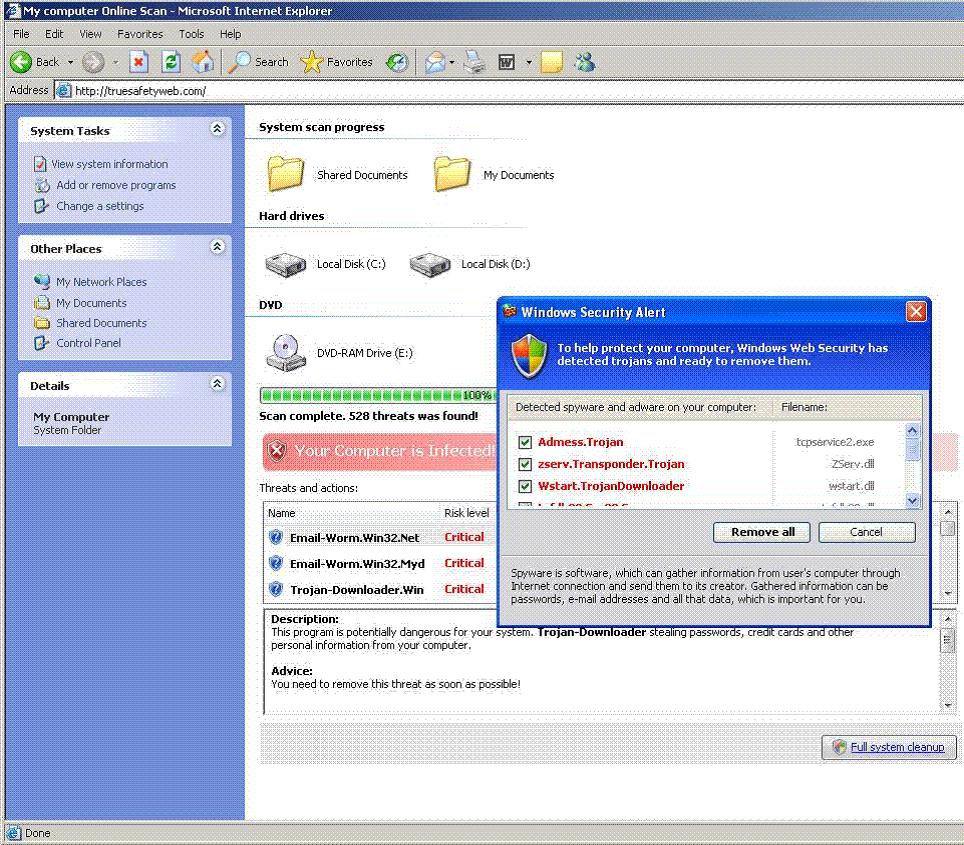Edit with Word icon in toolbar
This screenshot has width=964, height=845.
pyautogui.click(x=507, y=62)
